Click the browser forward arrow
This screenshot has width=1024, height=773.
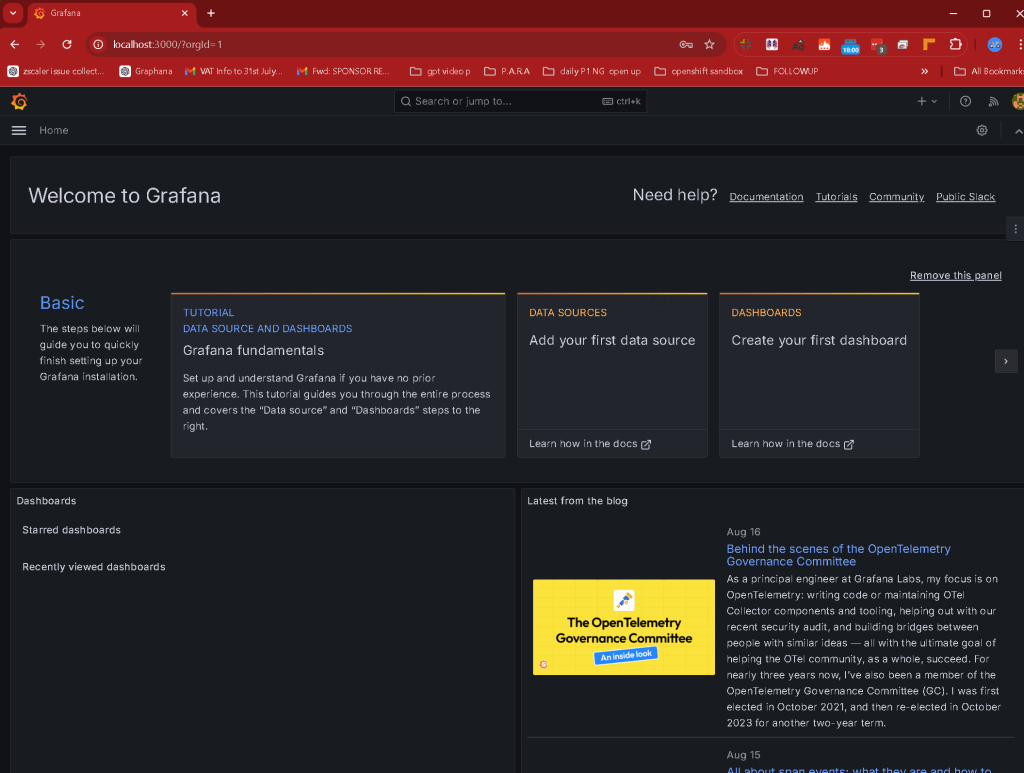(x=40, y=44)
